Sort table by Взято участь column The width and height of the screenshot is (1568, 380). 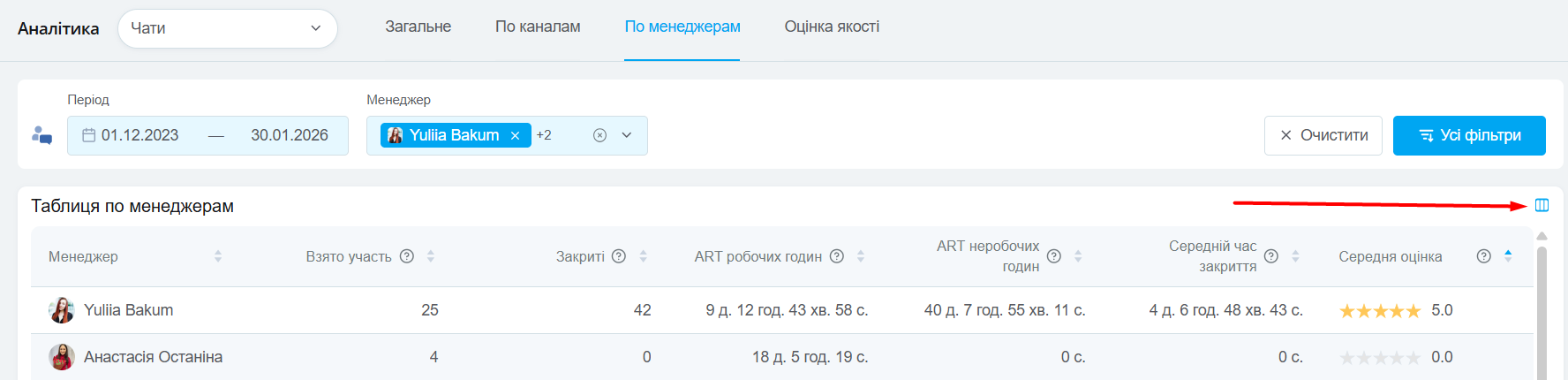[431, 256]
